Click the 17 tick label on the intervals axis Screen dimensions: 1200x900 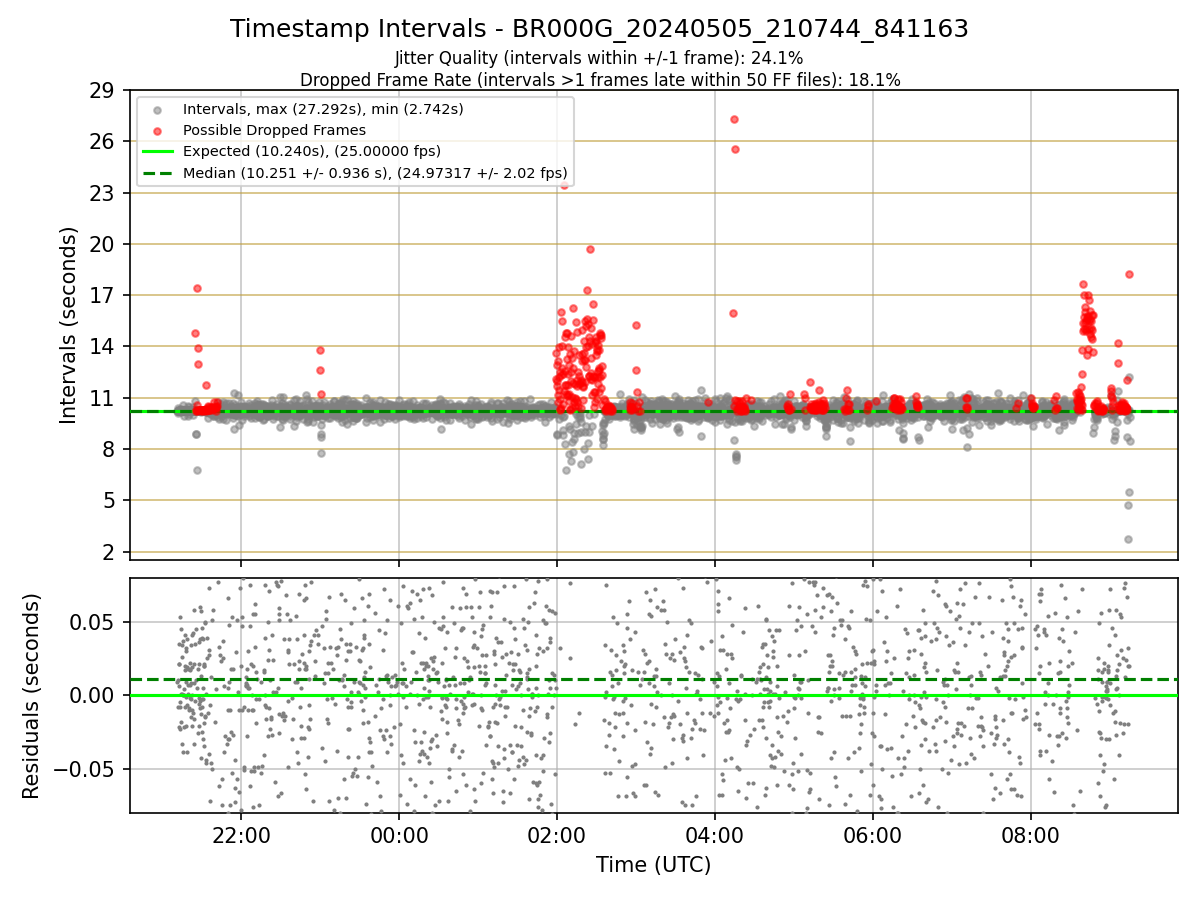tap(103, 295)
